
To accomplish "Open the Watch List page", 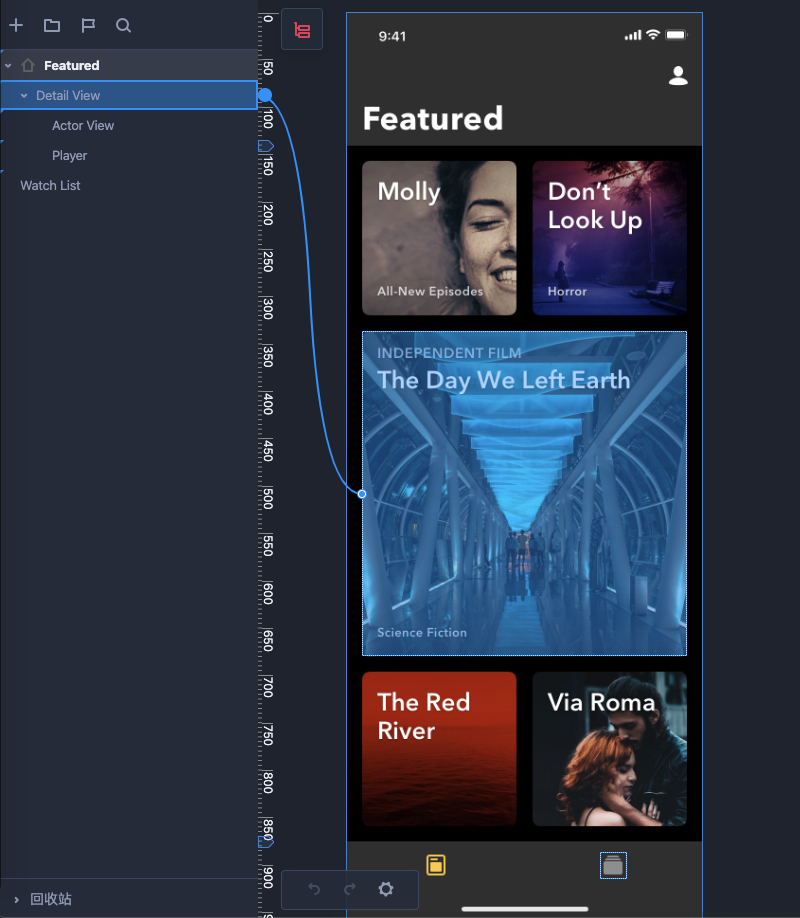I will [50, 186].
